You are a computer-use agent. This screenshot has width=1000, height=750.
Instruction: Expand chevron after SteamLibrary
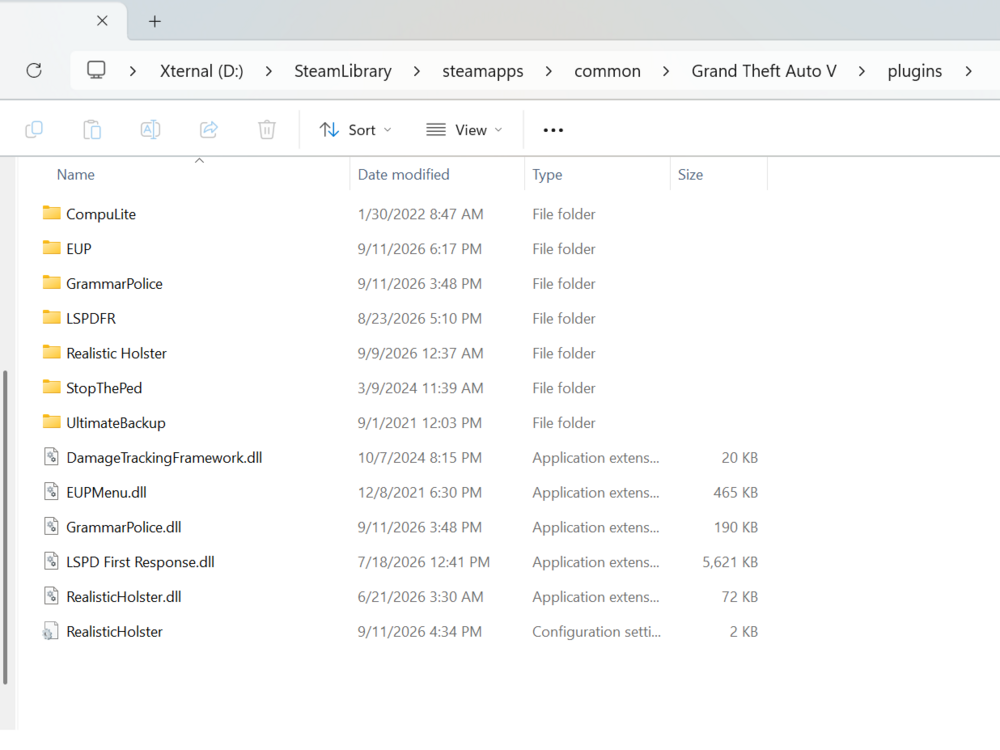pyautogui.click(x=416, y=71)
